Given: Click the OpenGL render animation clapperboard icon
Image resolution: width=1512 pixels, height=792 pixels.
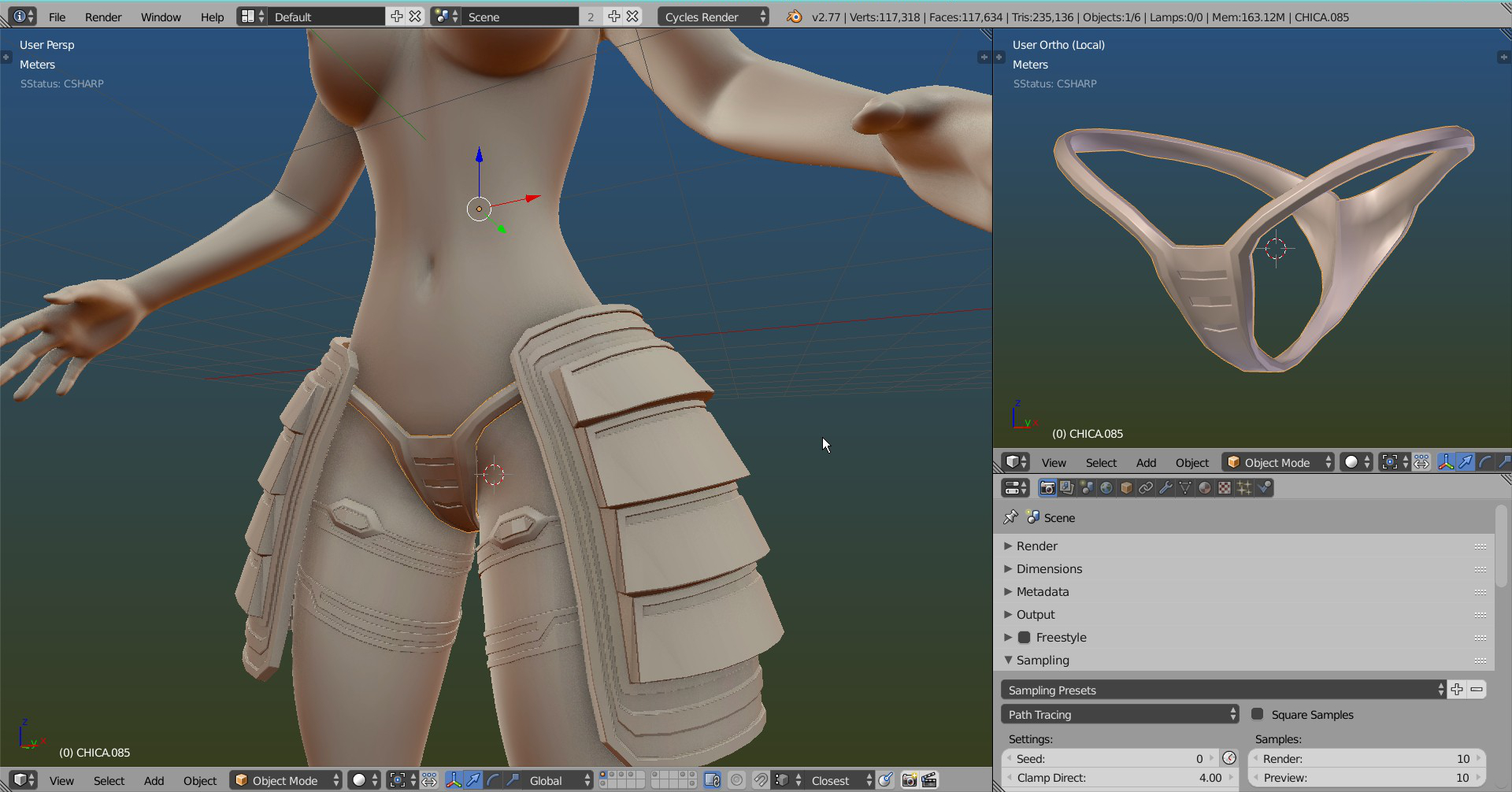Looking at the screenshot, I should pos(929,780).
